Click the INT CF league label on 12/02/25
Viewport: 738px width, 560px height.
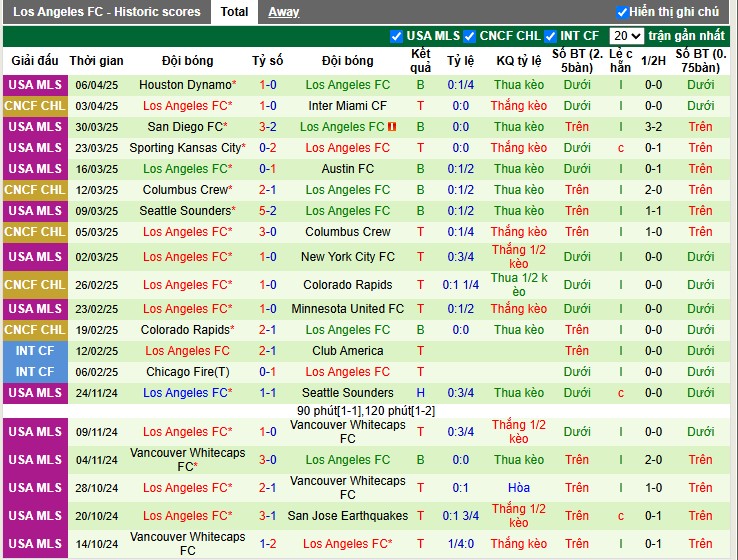35,351
